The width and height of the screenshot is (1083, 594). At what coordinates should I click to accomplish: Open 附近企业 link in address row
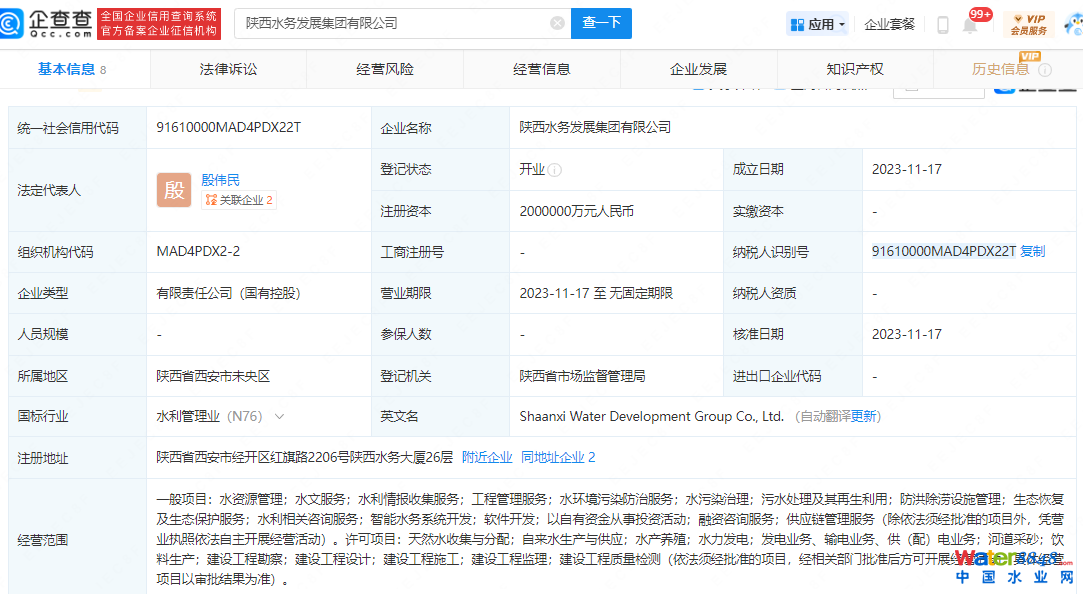487,457
